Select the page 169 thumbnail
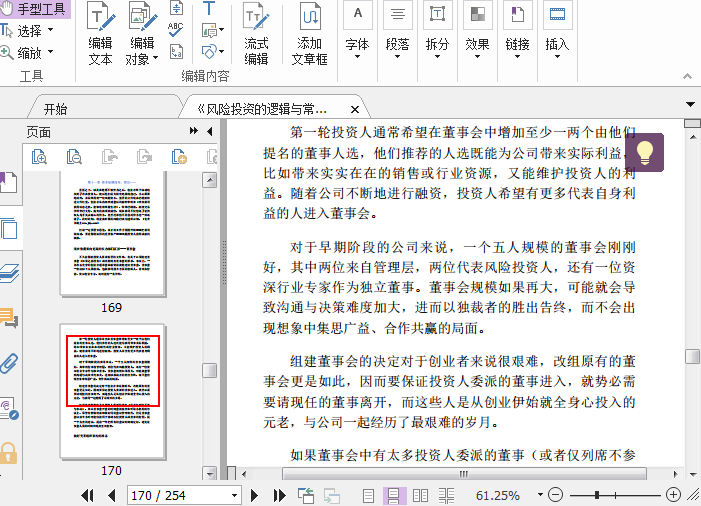Screen dimensions: 701x506 pyautogui.click(x=112, y=233)
